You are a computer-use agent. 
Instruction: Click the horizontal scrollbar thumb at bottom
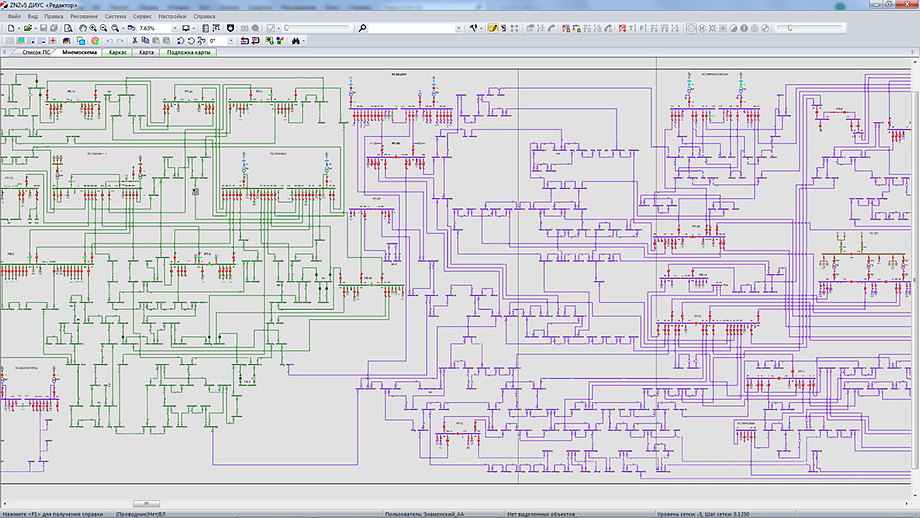145,503
